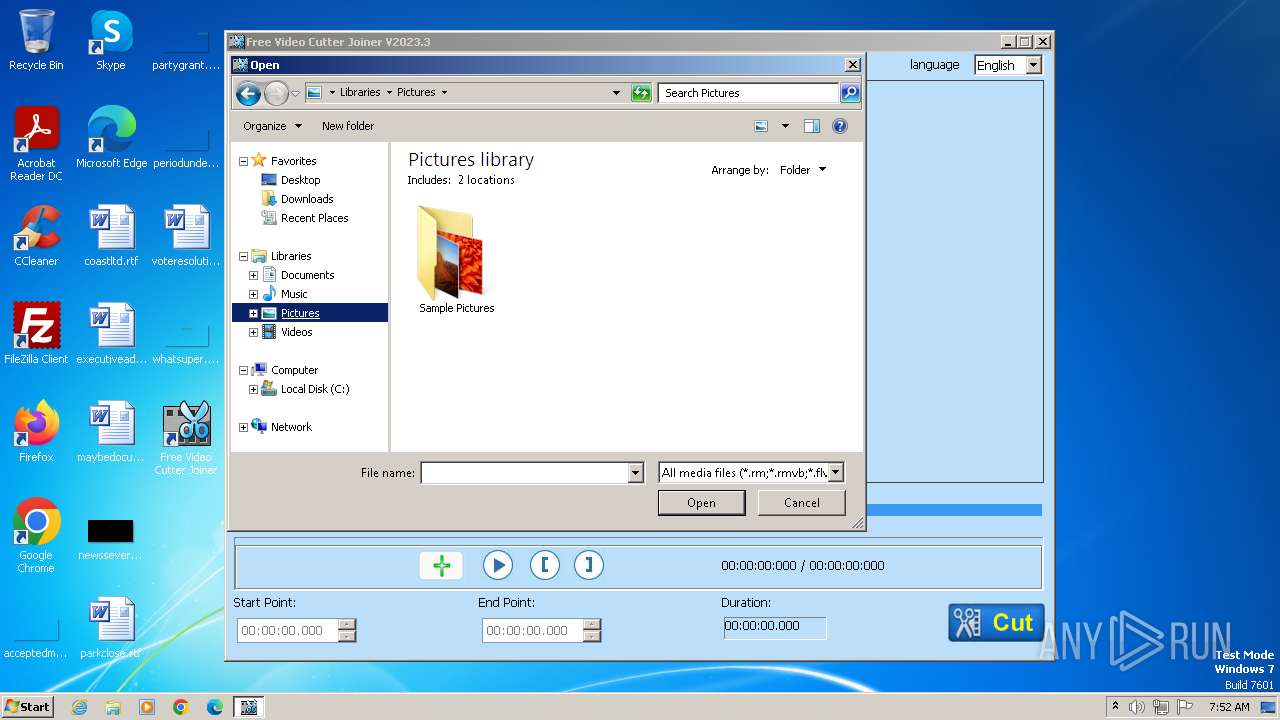Open Acrobat Reader DC shortcut
The image size is (1280, 720).
pyautogui.click(x=36, y=144)
